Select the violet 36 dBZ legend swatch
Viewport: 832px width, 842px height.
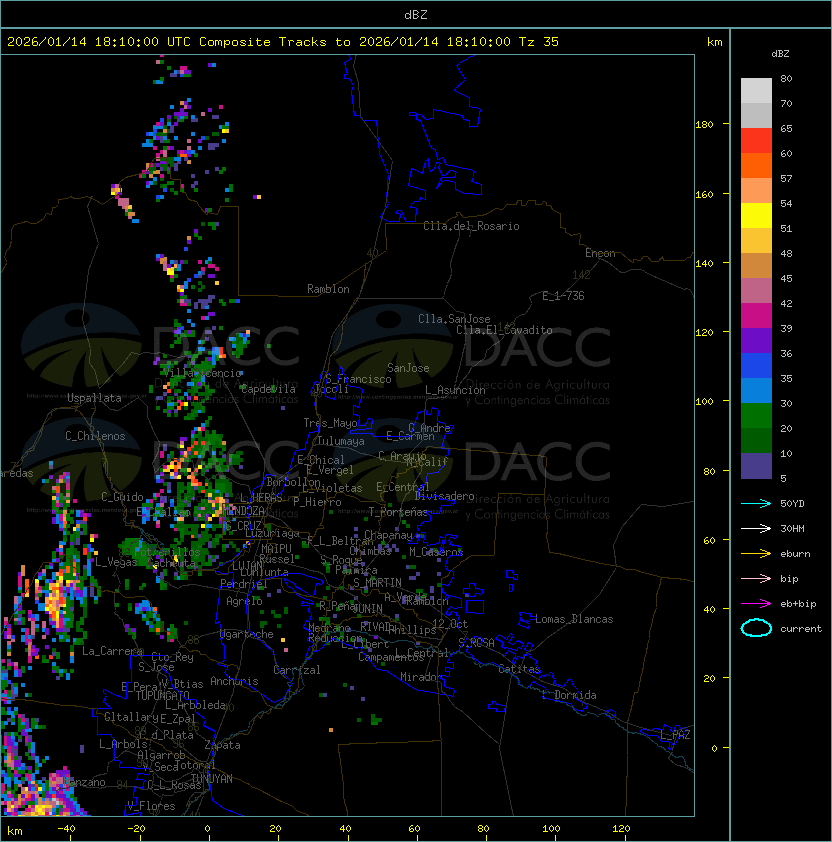click(x=756, y=340)
